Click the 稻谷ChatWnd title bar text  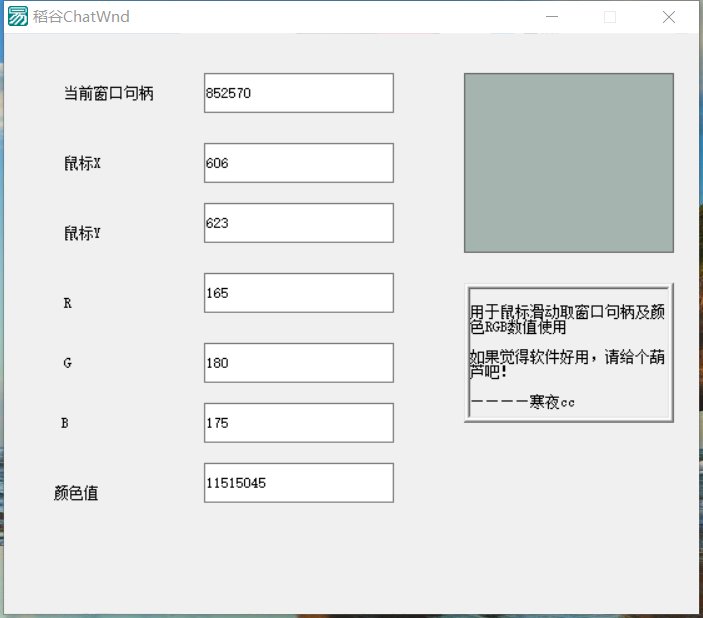81,17
